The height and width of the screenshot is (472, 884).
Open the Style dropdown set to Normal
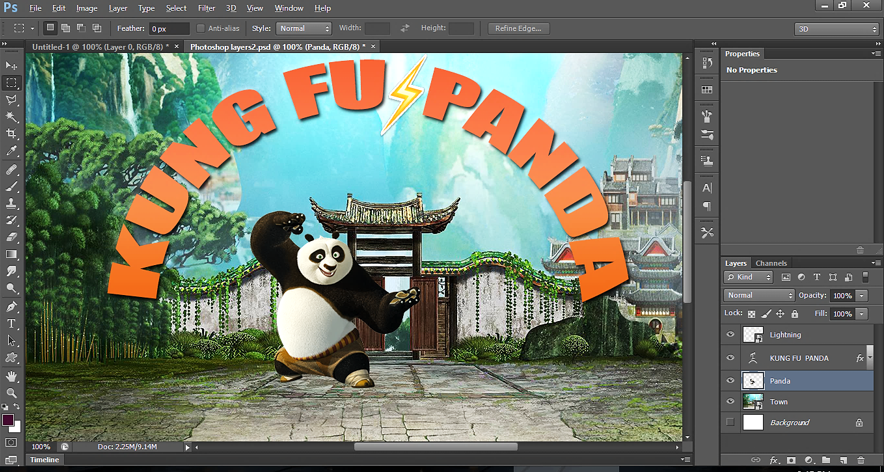(x=303, y=28)
